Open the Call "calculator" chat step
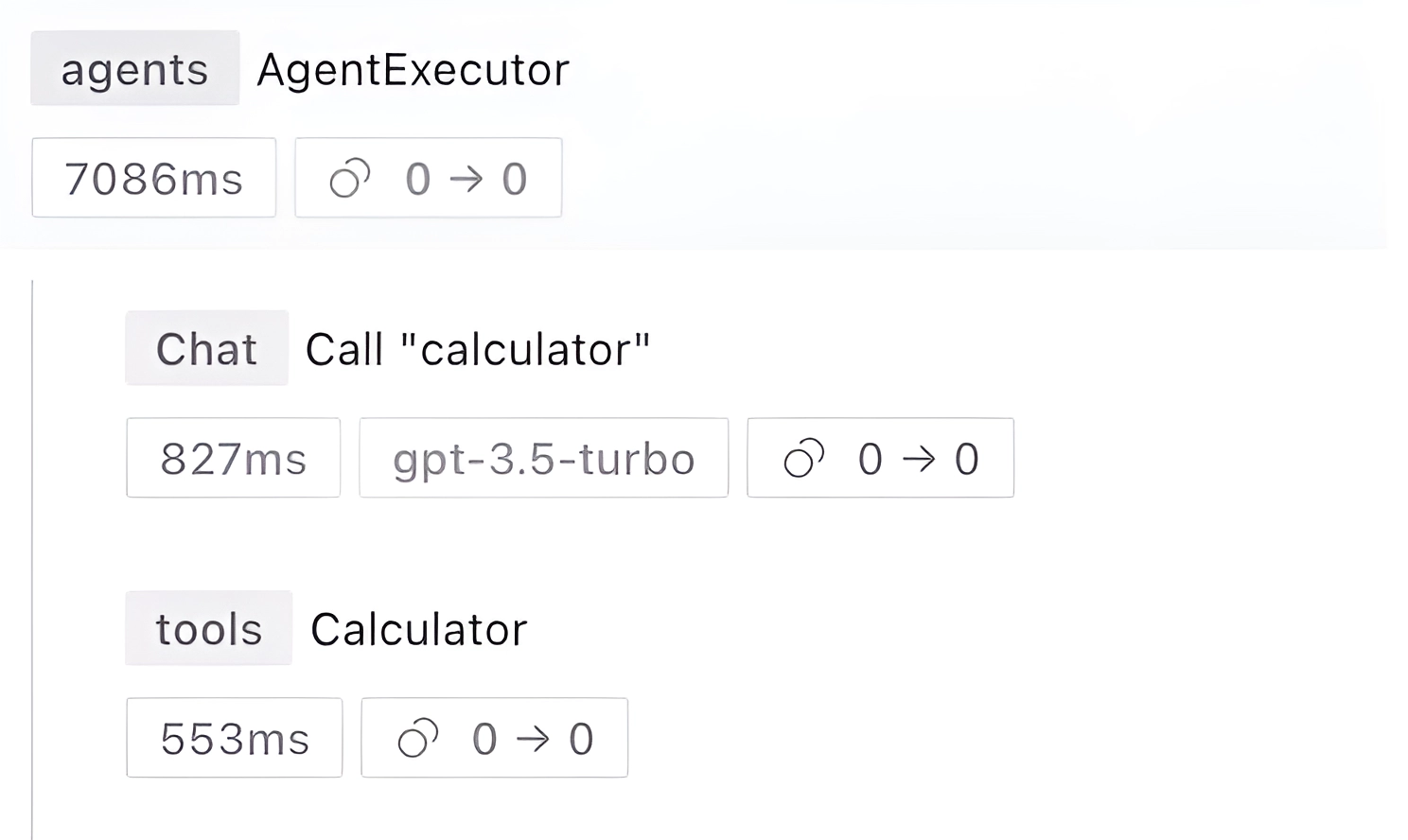 pos(478,349)
